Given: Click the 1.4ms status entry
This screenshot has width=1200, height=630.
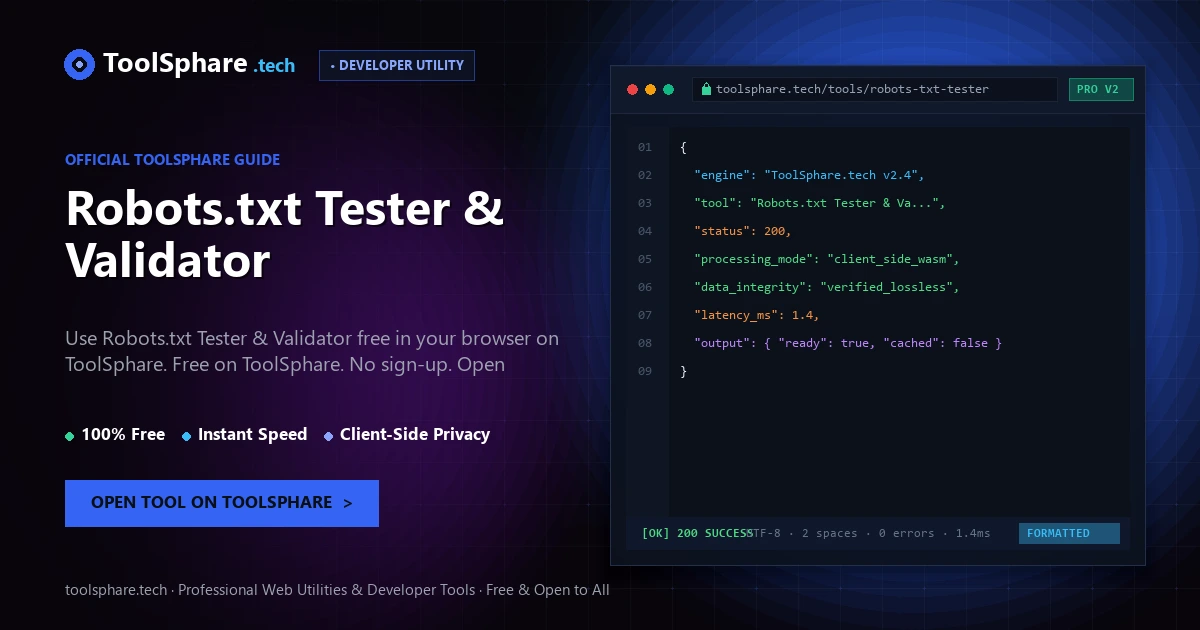Looking at the screenshot, I should pyautogui.click(x=973, y=533).
